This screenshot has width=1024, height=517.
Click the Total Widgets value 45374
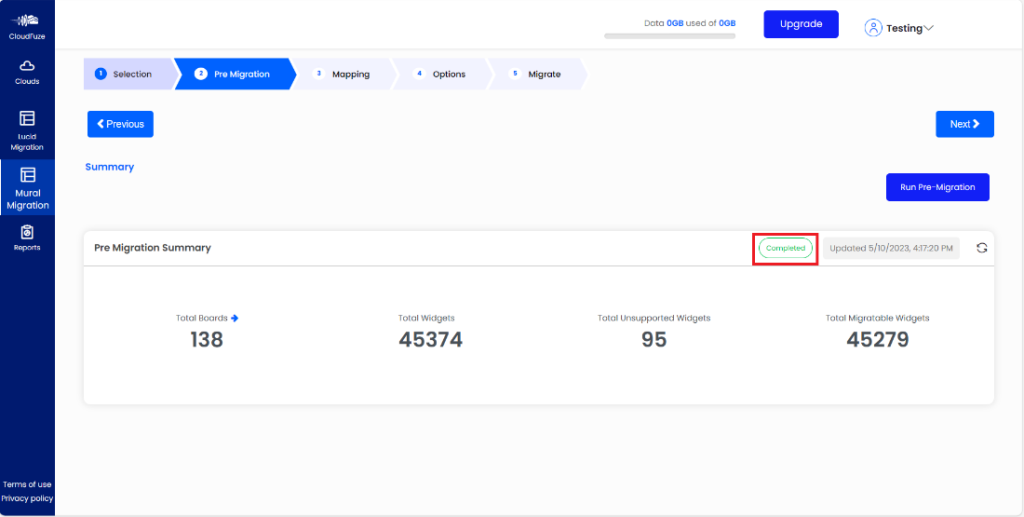(x=430, y=339)
